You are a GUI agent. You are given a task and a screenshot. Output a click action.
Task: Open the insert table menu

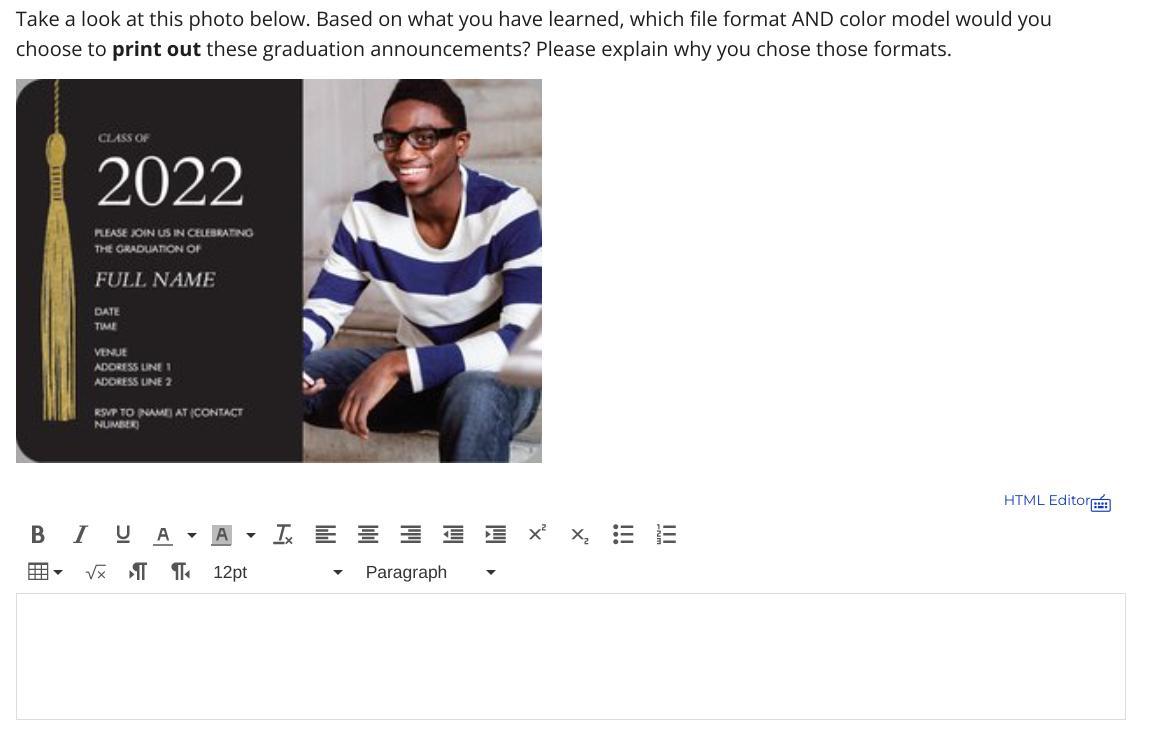[x=45, y=572]
